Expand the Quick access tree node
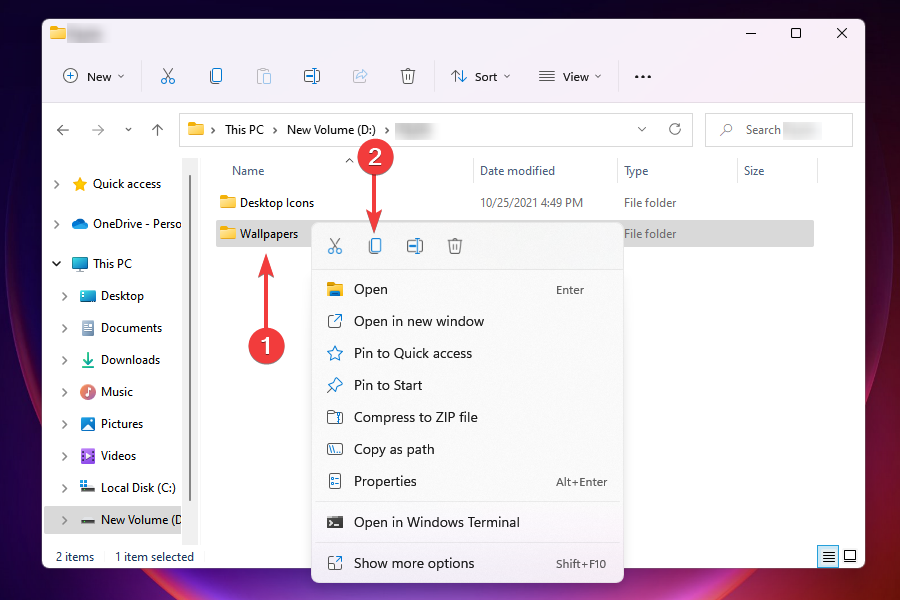Image resolution: width=900 pixels, height=600 pixels. (56, 184)
